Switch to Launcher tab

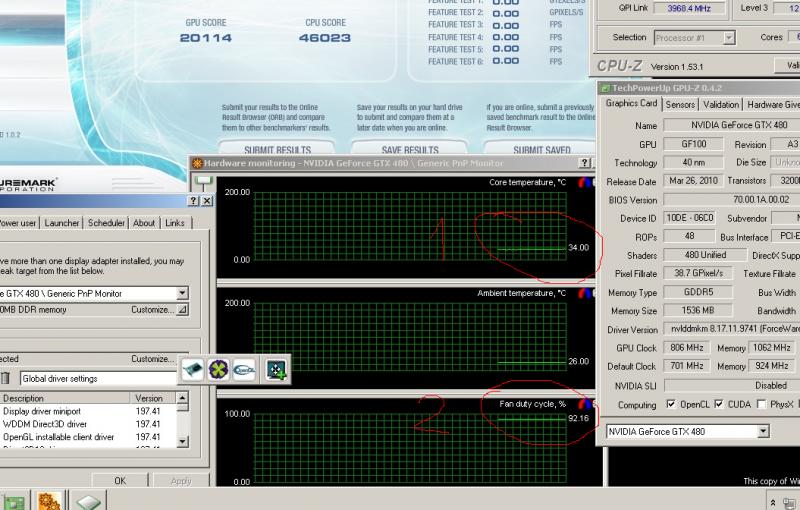pyautogui.click(x=62, y=223)
